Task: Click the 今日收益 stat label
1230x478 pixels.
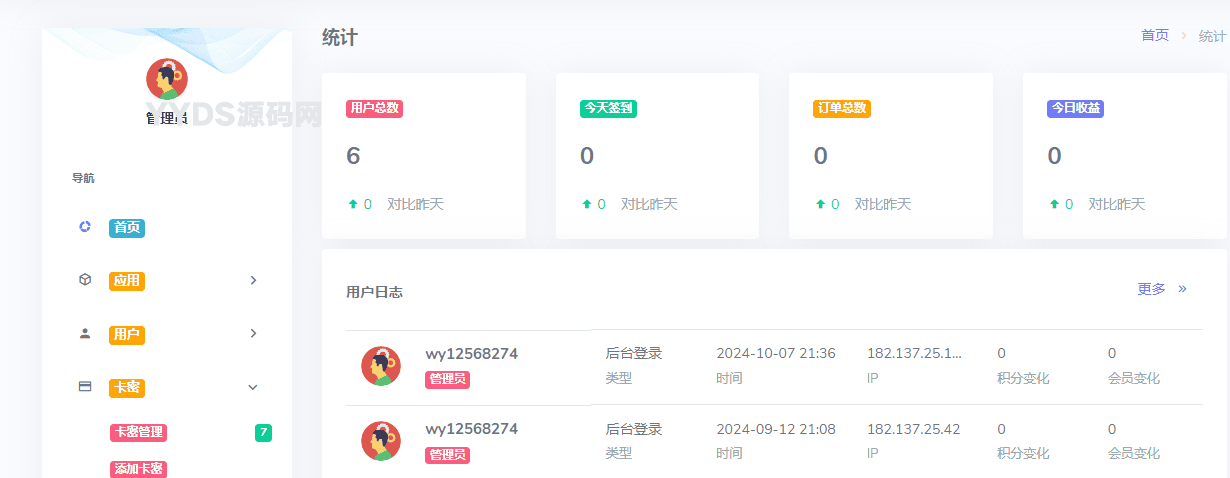Action: pyautogui.click(x=1075, y=109)
